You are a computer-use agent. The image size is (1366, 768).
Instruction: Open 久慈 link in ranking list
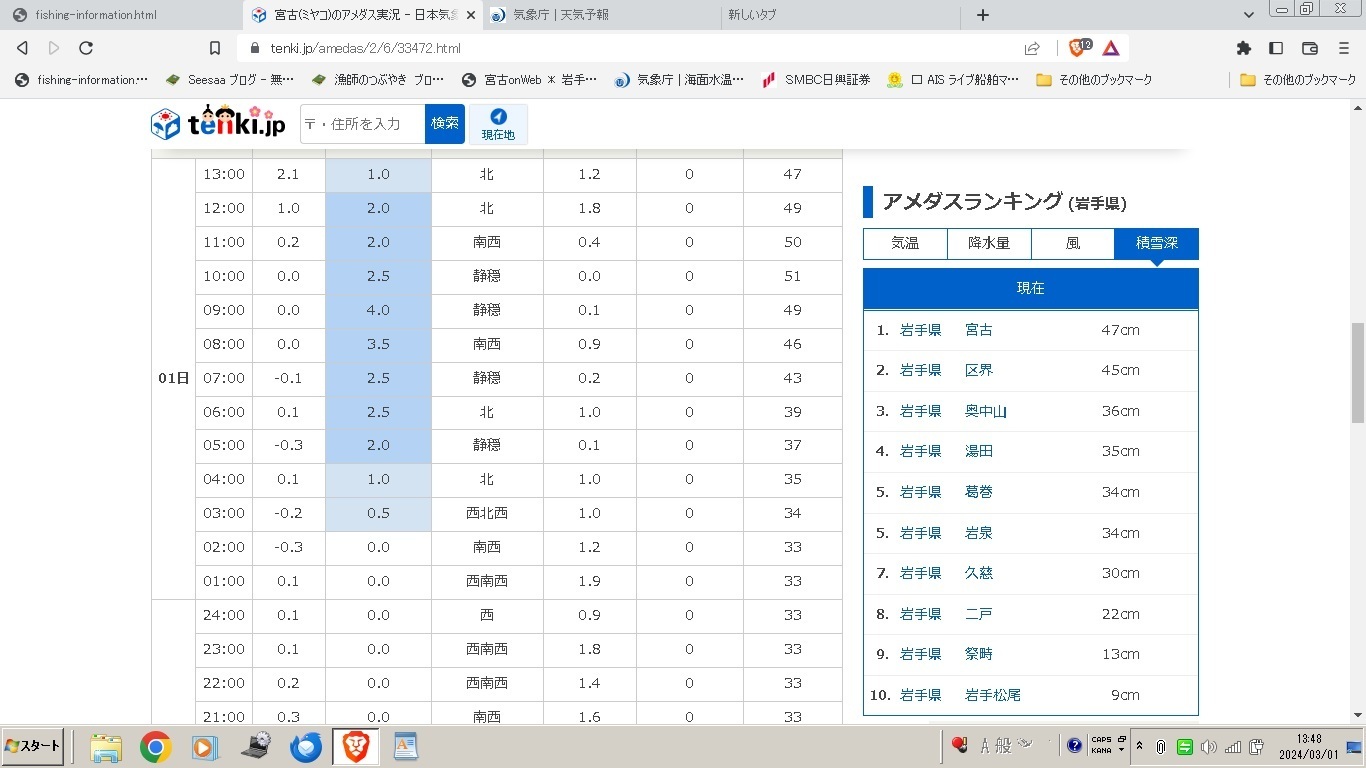pos(979,573)
